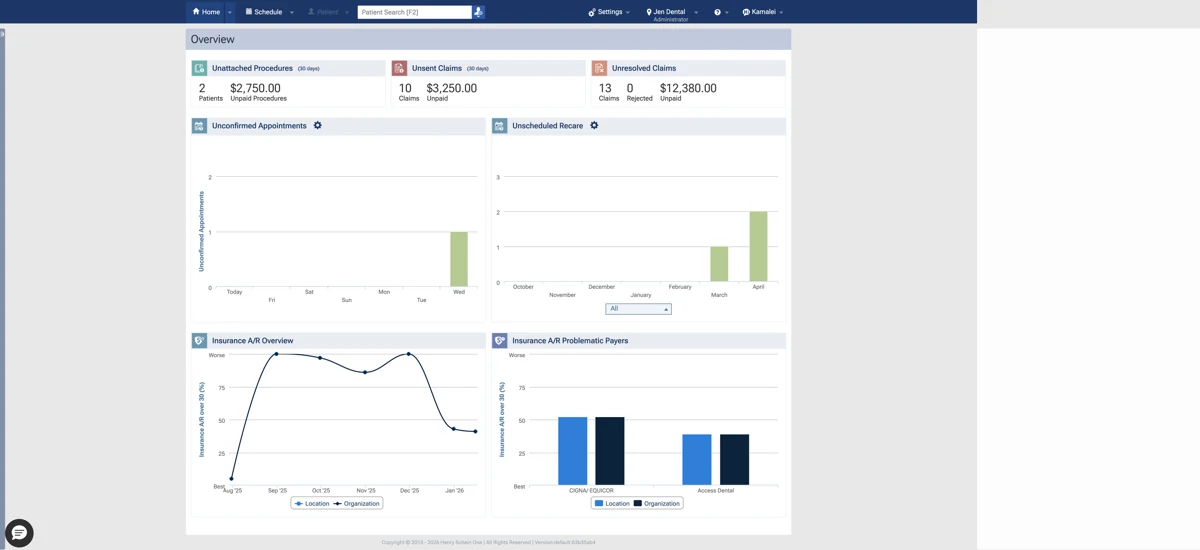
Task: Click the Unconfirmed Appointments calendar icon
Action: 199,126
